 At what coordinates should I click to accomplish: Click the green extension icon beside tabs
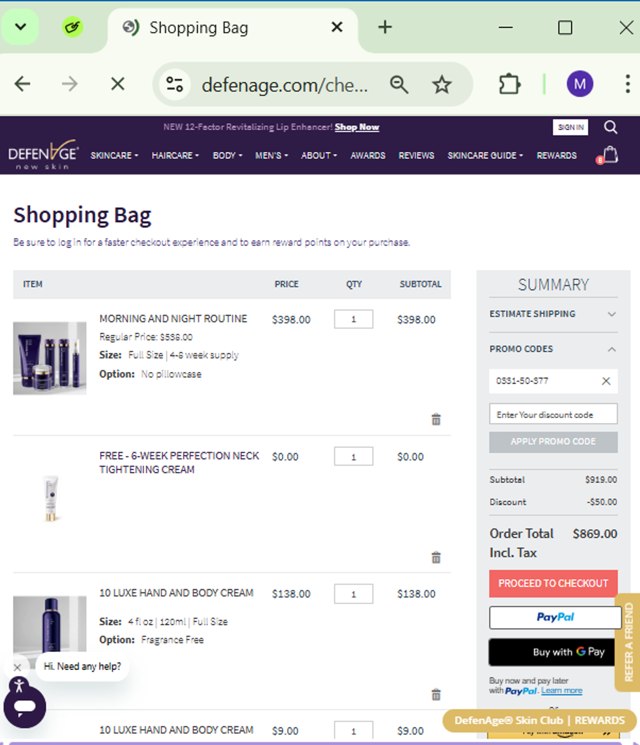[73, 27]
